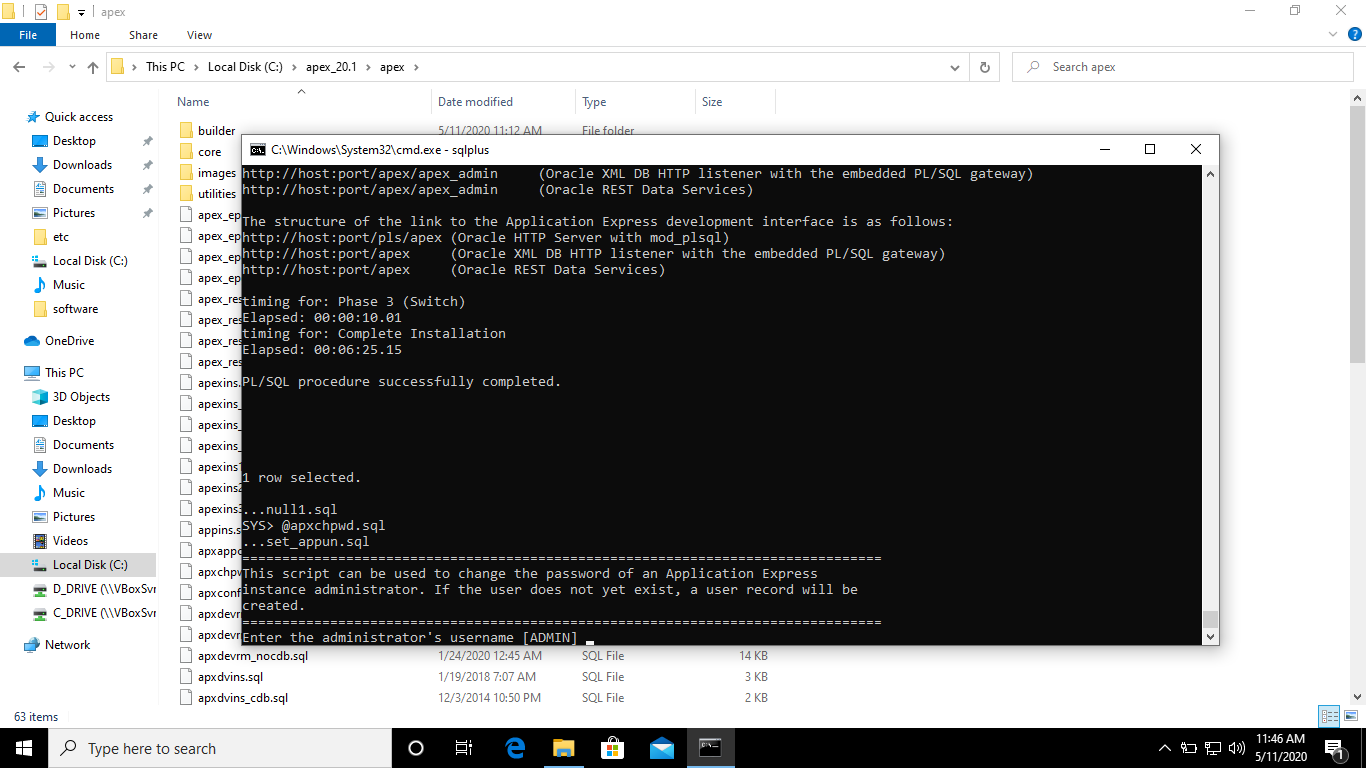Image resolution: width=1366 pixels, height=768 pixels.
Task: Open the Mail app from the taskbar
Action: pos(659,747)
